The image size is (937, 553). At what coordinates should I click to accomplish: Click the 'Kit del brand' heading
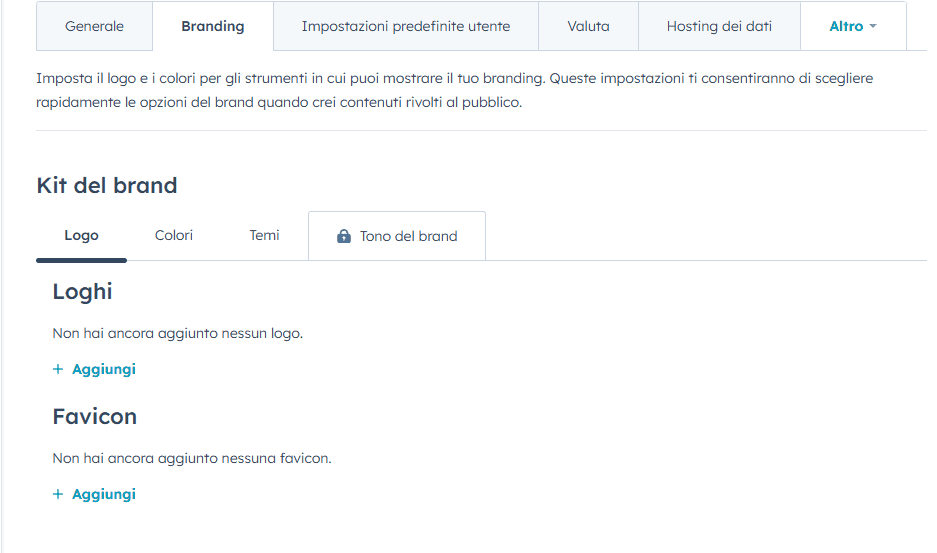click(107, 185)
